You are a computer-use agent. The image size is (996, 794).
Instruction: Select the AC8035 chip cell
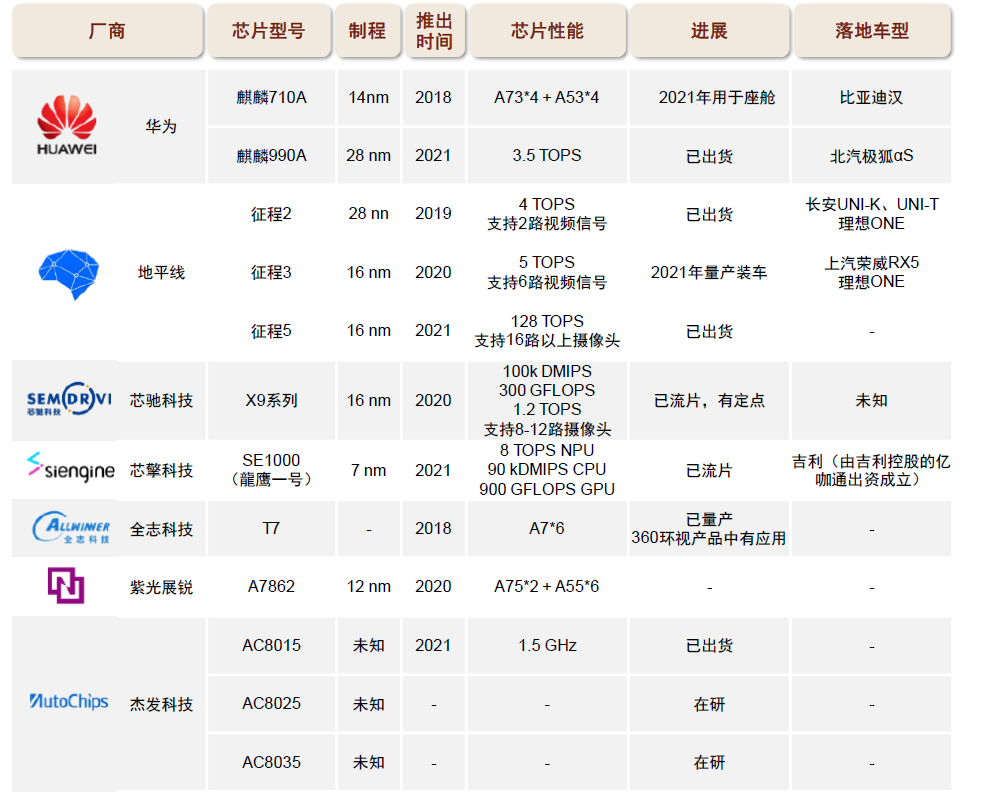click(x=271, y=762)
